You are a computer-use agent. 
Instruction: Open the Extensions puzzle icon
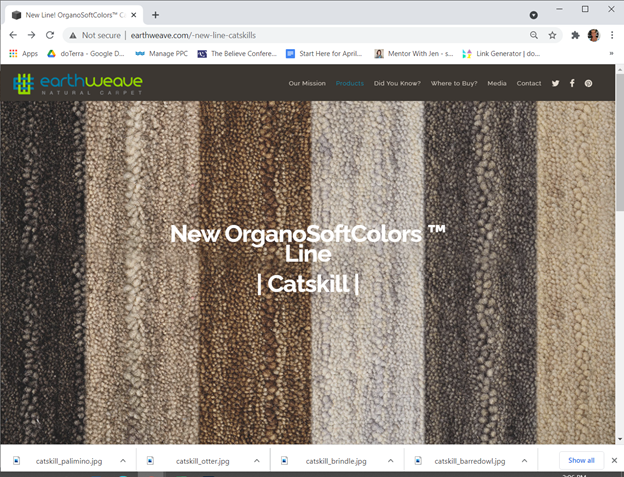tap(575, 35)
